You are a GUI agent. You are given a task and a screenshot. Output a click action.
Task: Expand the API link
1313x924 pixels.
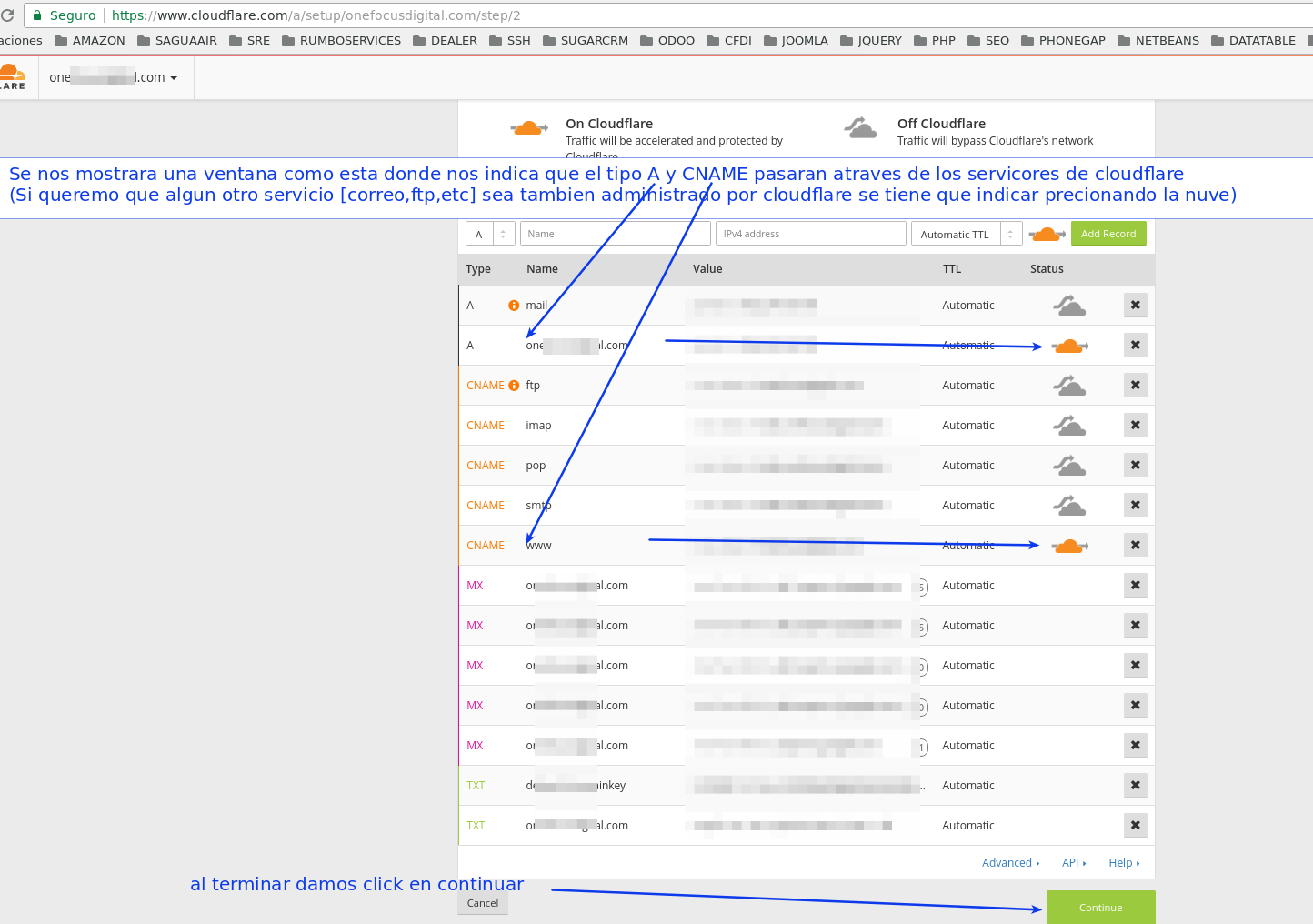tap(1074, 863)
